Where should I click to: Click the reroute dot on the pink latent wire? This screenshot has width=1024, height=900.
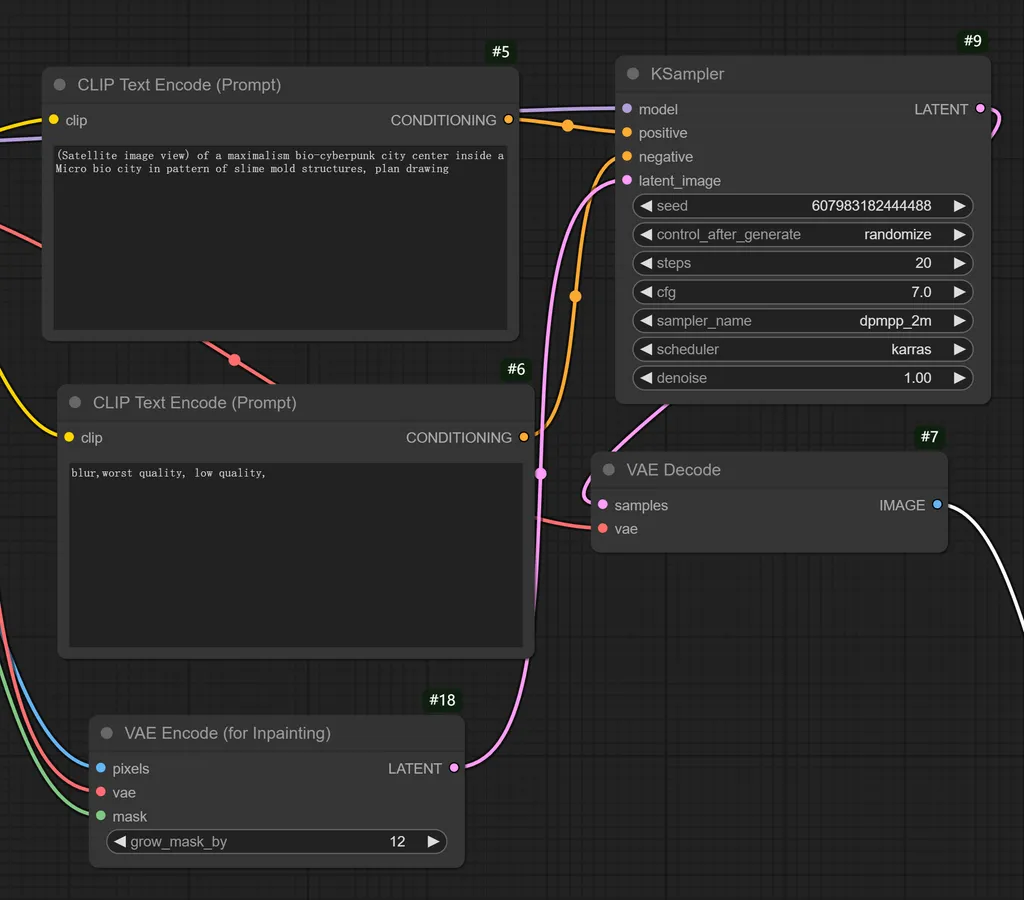[541, 474]
